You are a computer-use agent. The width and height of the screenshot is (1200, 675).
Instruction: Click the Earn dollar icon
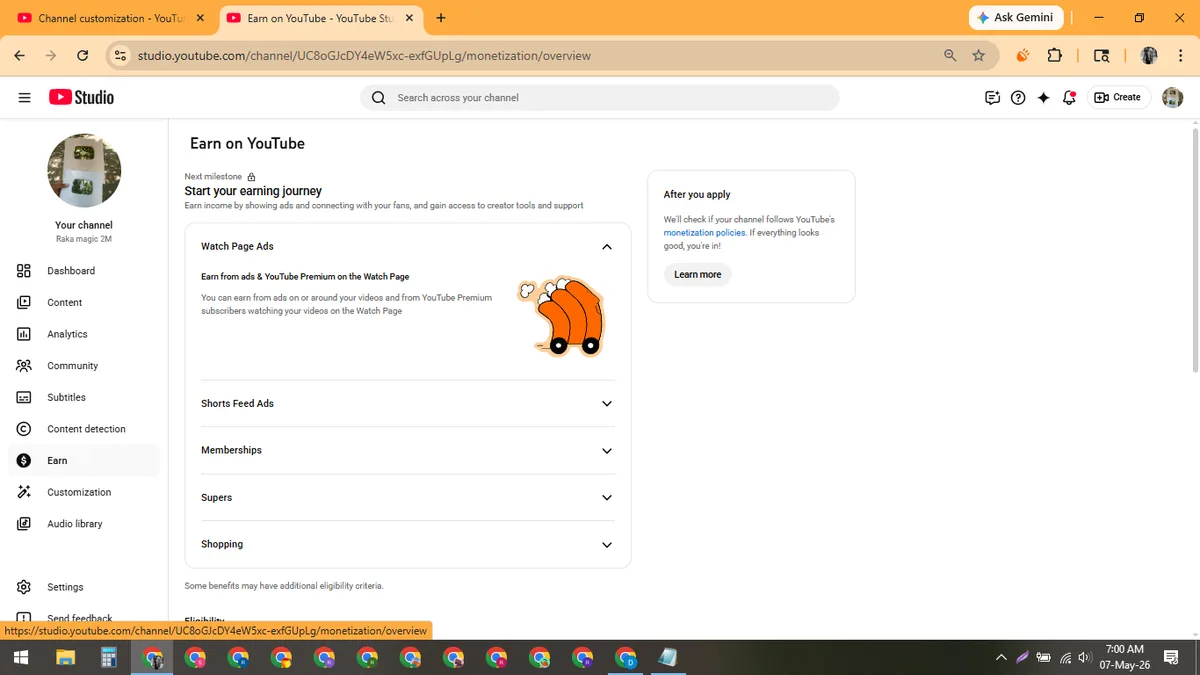click(24, 461)
